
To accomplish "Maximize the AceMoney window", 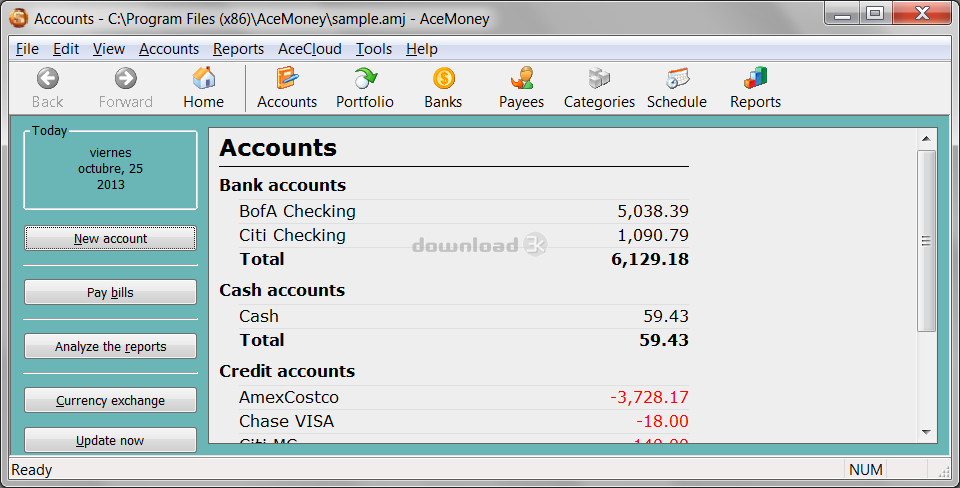I will click(876, 13).
